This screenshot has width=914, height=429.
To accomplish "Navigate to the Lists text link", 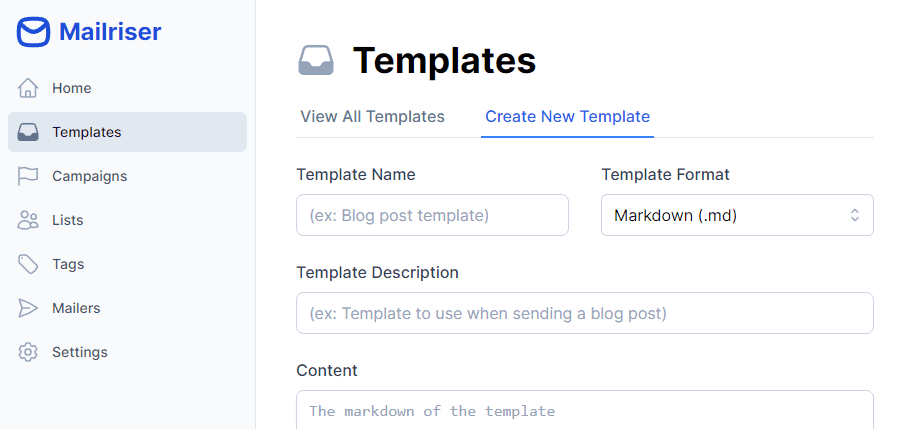I will coord(68,220).
